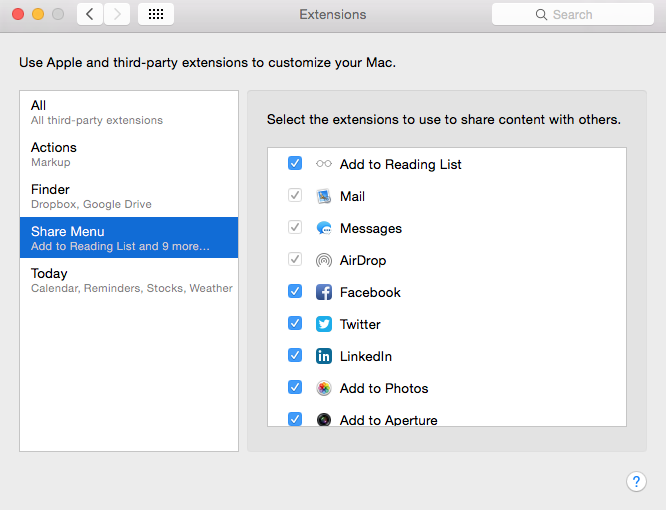Click the Facebook icon in the list
666x510 pixels.
pyautogui.click(x=324, y=292)
